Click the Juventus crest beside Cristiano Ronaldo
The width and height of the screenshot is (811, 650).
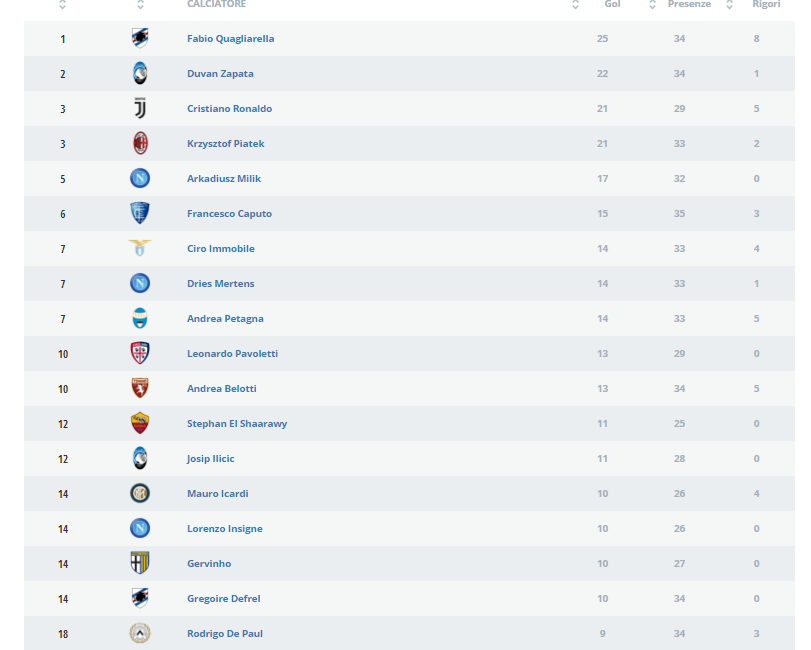pyautogui.click(x=140, y=108)
